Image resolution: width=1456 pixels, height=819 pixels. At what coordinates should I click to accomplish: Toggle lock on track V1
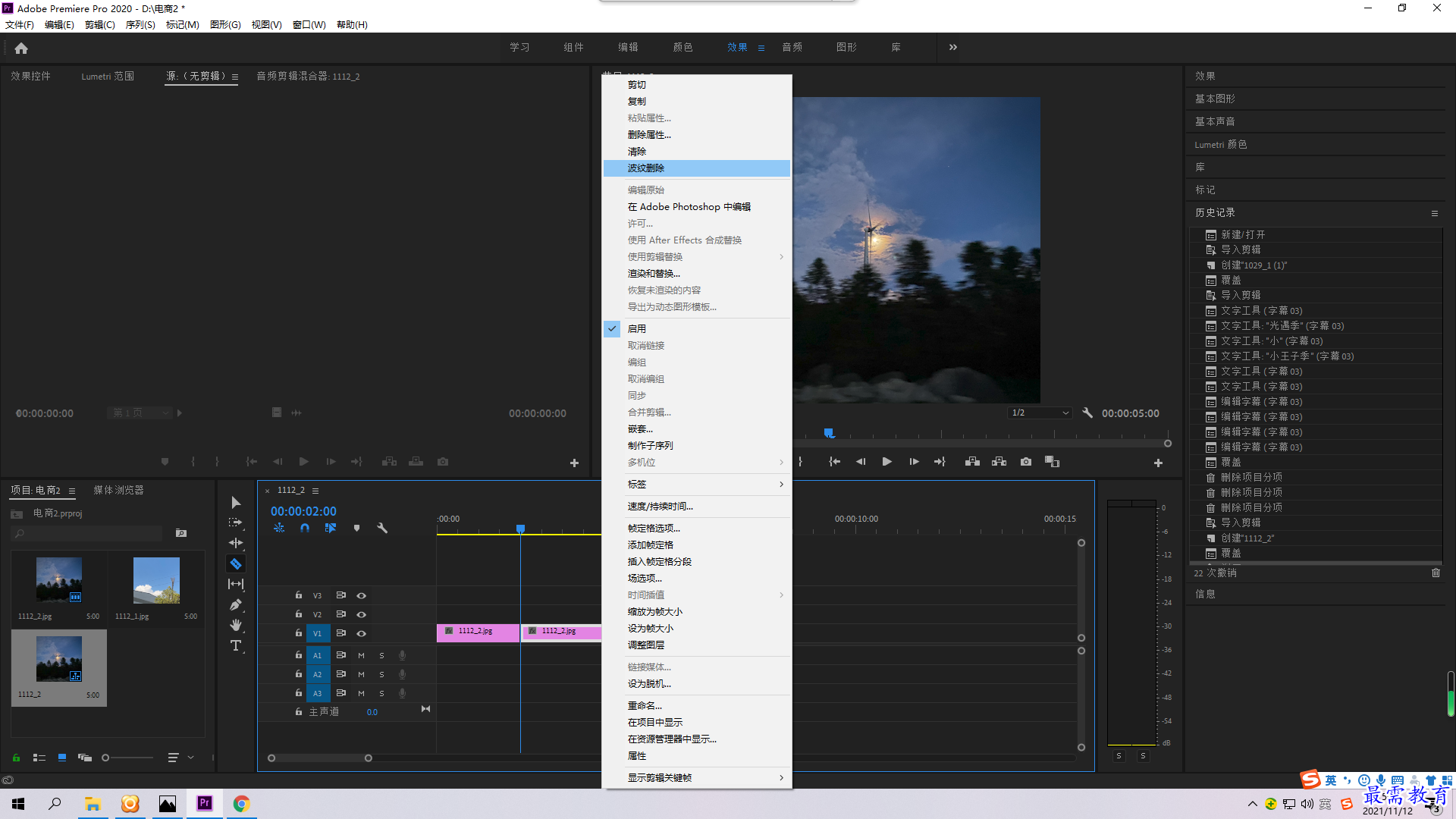coord(299,632)
